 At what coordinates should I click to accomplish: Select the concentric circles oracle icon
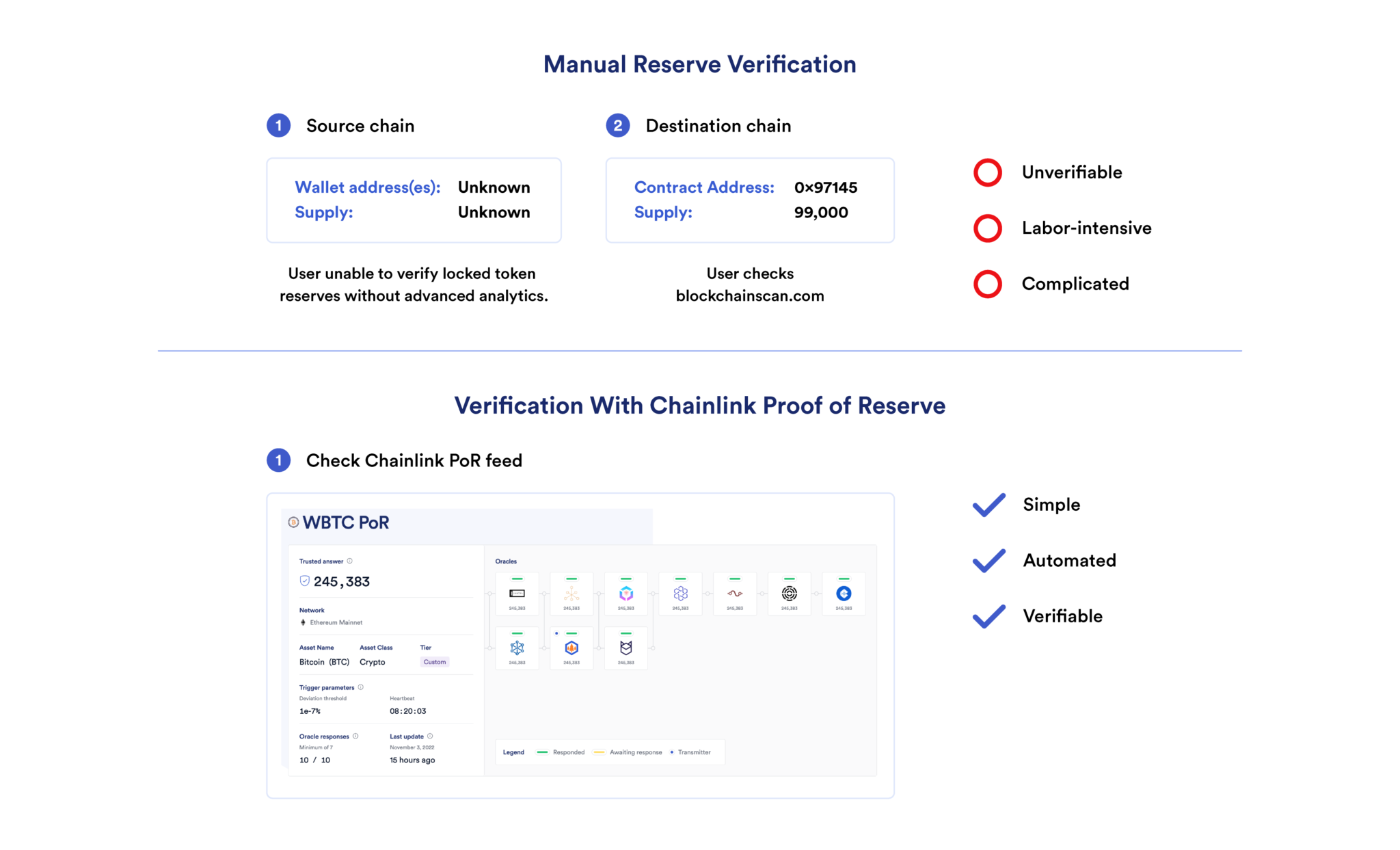pyautogui.click(x=790, y=594)
